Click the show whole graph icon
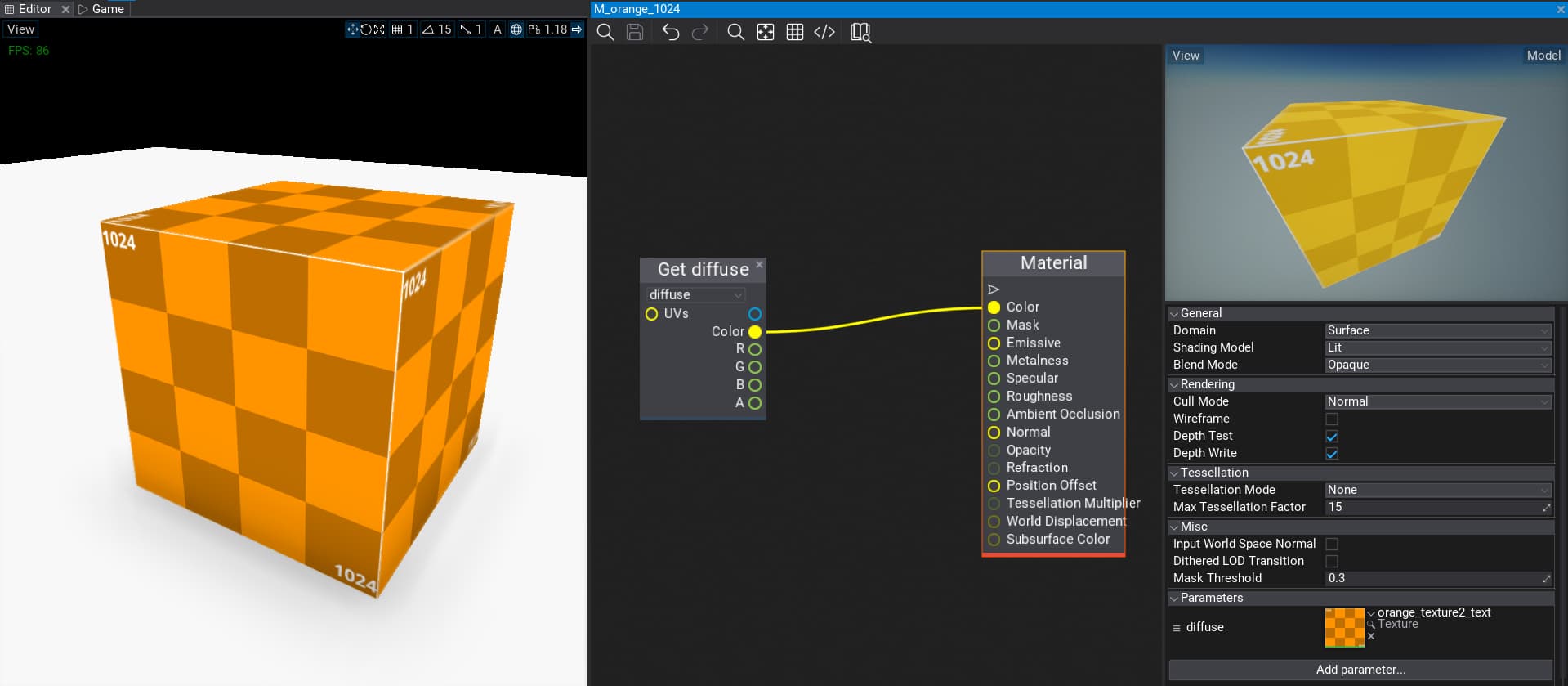The width and height of the screenshot is (1568, 686). pos(766,32)
